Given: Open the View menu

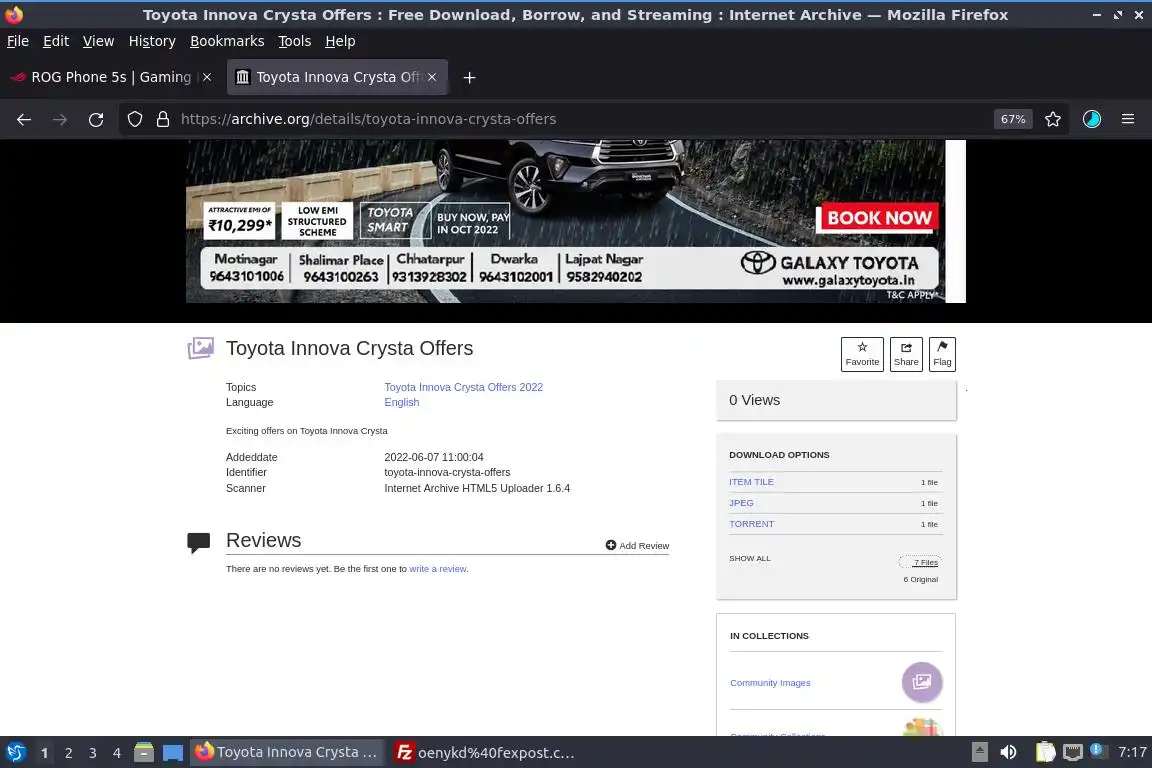Looking at the screenshot, I should pos(98,41).
